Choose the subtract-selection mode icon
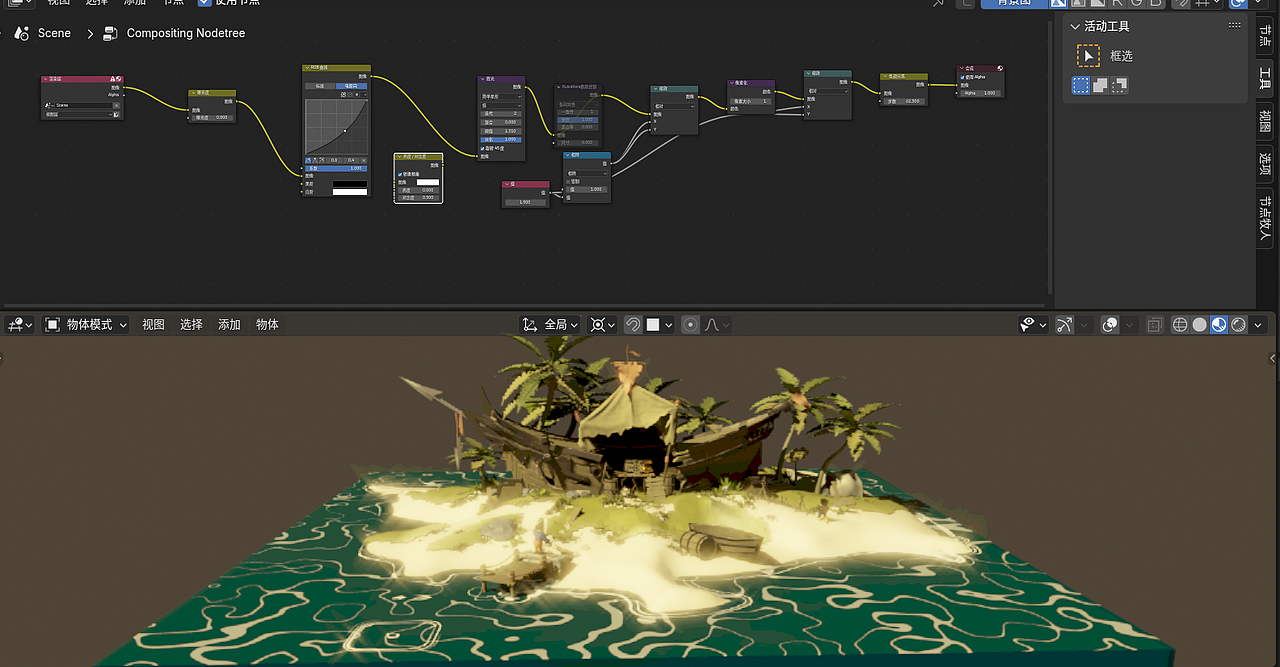 click(x=1119, y=86)
